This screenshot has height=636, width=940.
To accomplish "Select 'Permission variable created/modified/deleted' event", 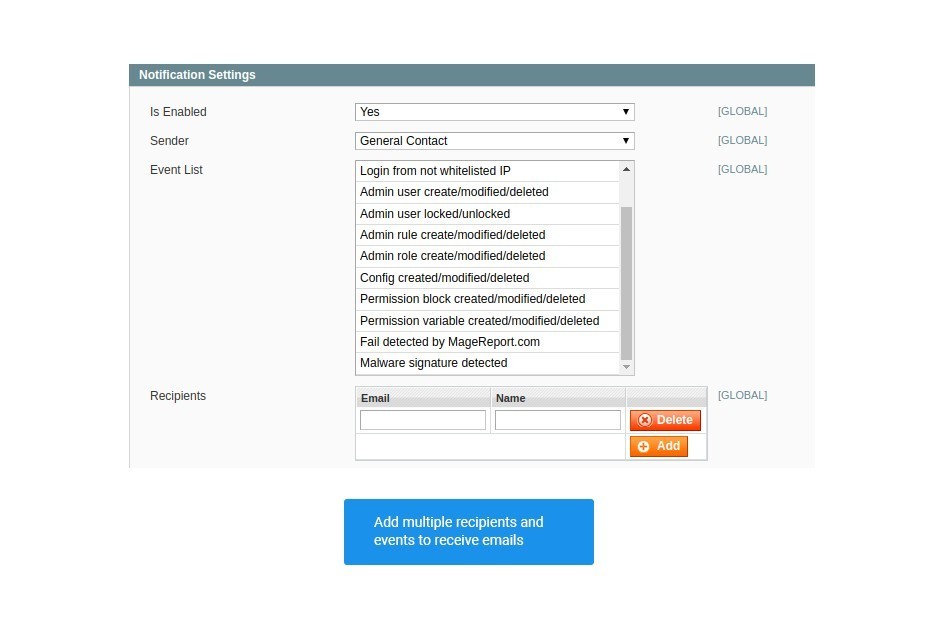I will click(x=487, y=321).
